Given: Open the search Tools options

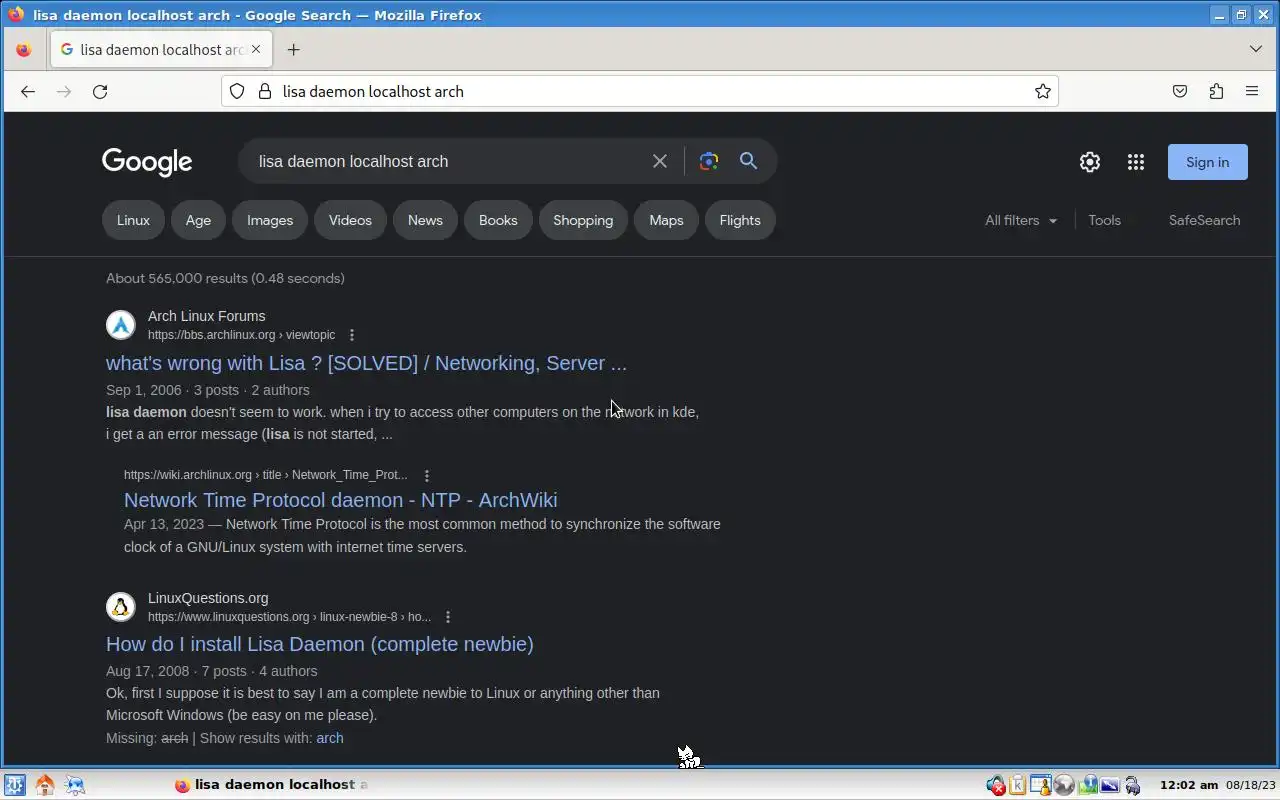Looking at the screenshot, I should [1104, 220].
